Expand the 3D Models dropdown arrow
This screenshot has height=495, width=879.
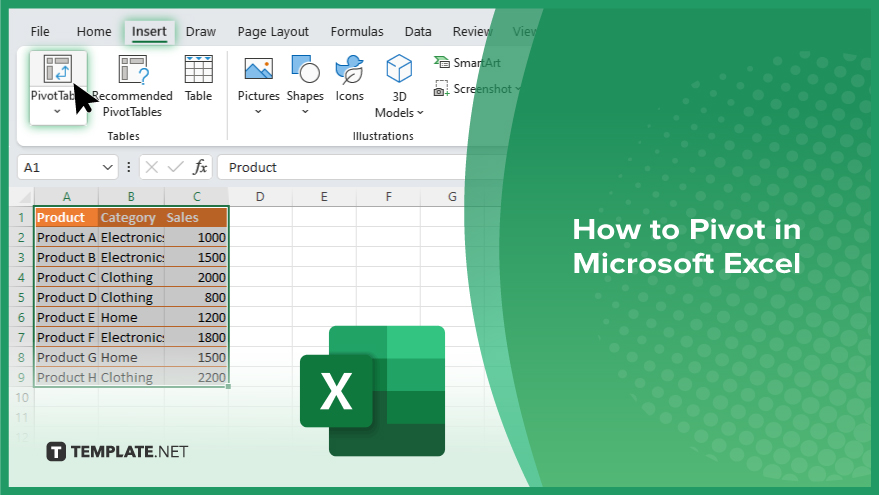tap(420, 113)
